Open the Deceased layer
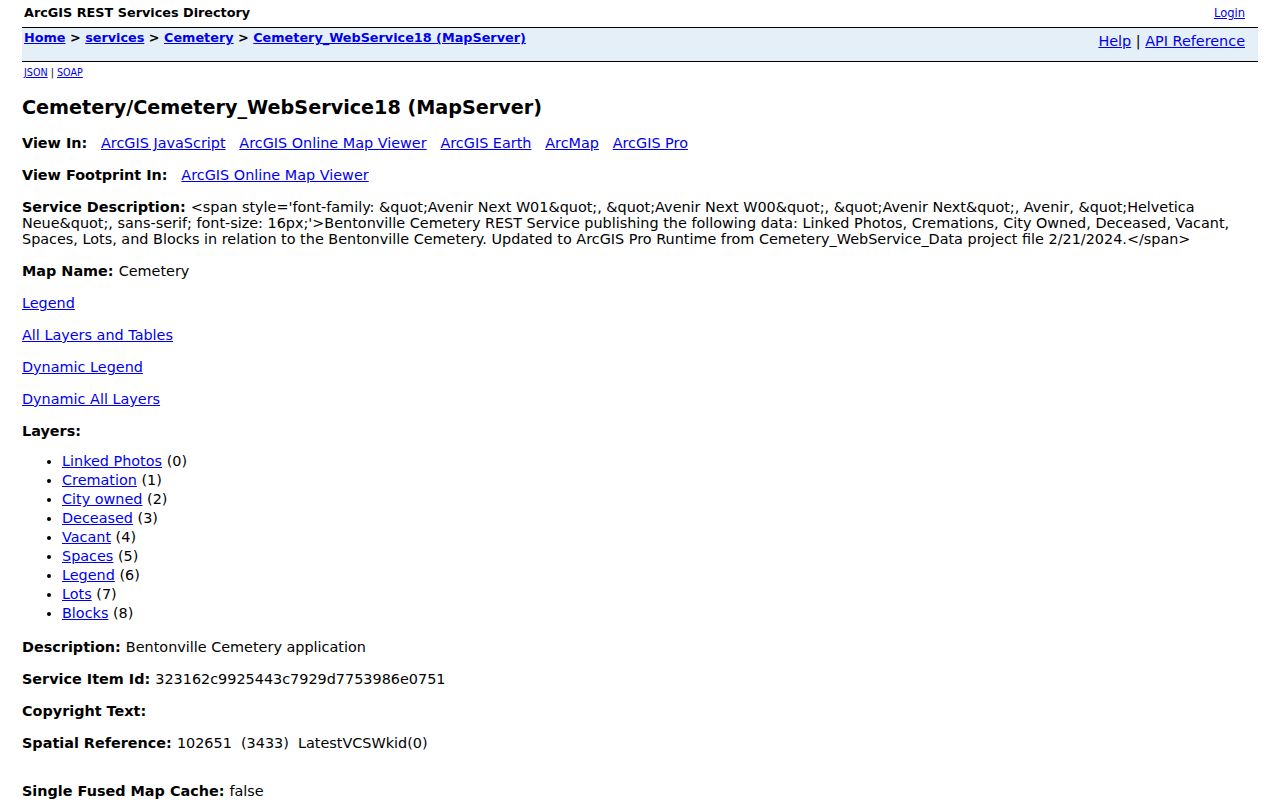The width and height of the screenshot is (1280, 800). click(x=97, y=518)
